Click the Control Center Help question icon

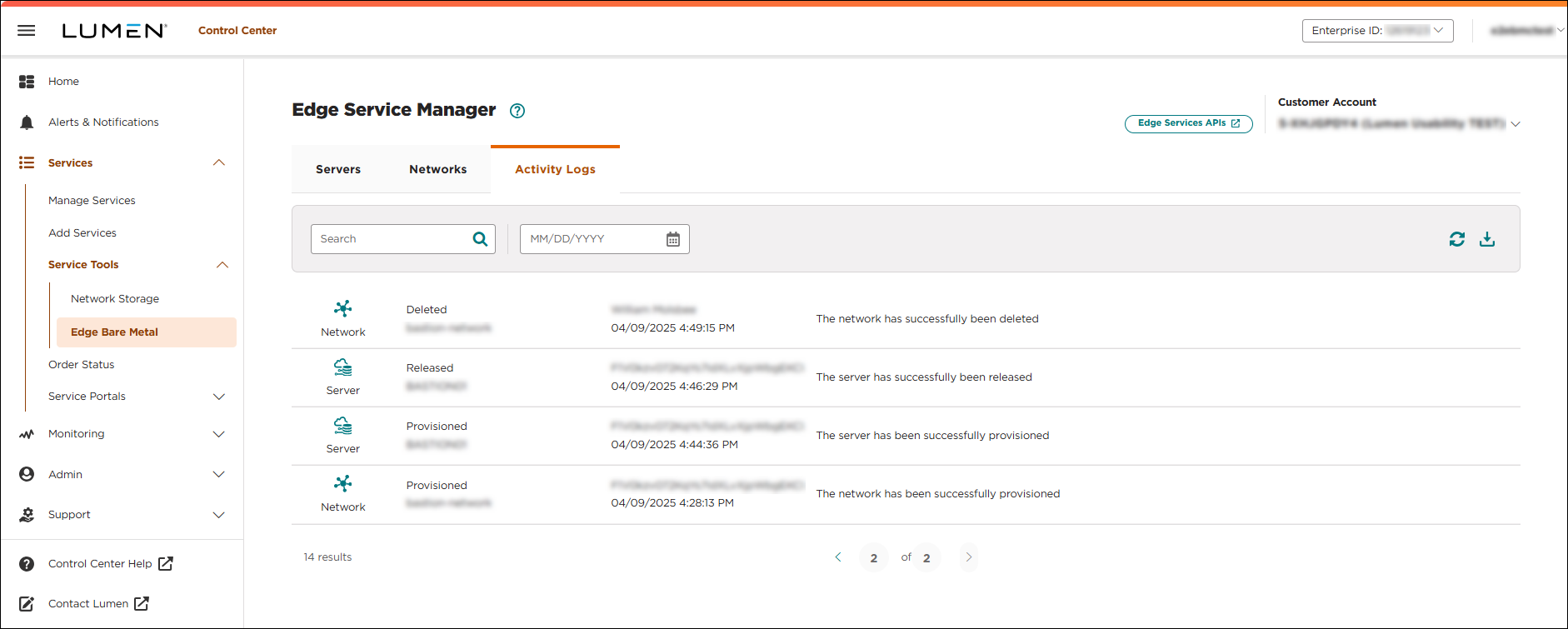(27, 564)
